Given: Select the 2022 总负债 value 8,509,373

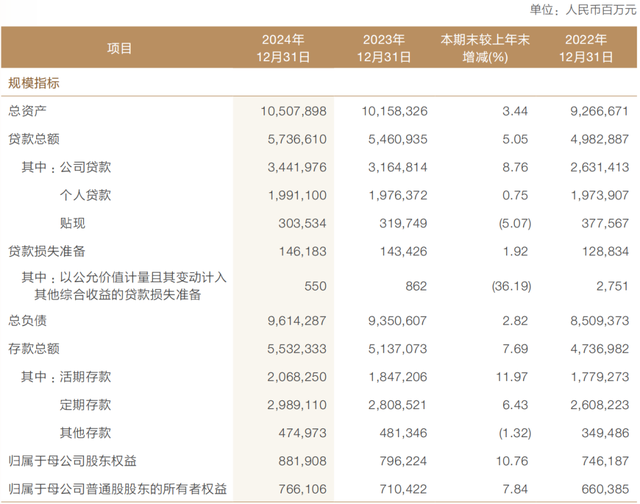Looking at the screenshot, I should pyautogui.click(x=598, y=320).
